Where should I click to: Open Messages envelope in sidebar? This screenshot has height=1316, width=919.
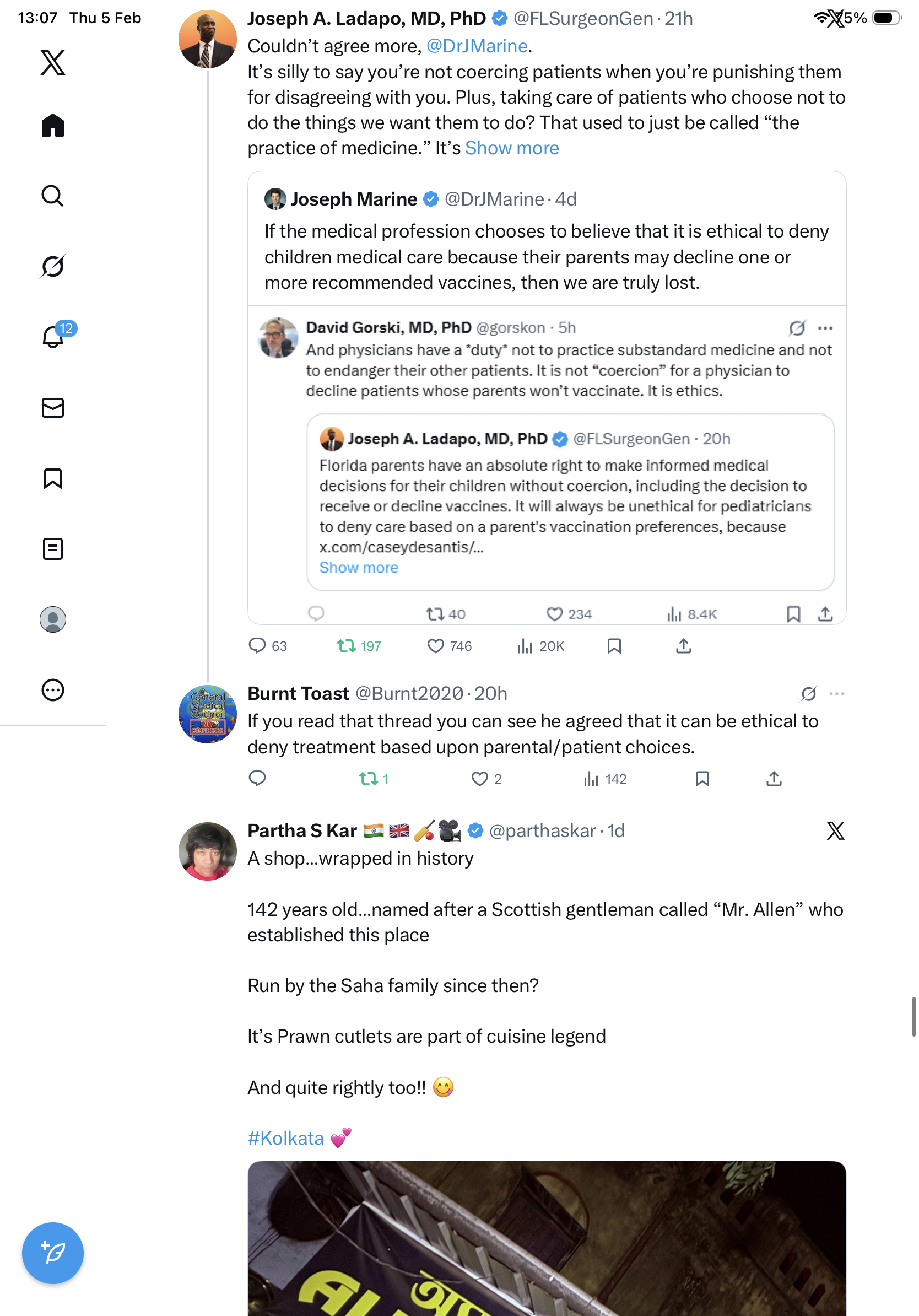(53, 407)
